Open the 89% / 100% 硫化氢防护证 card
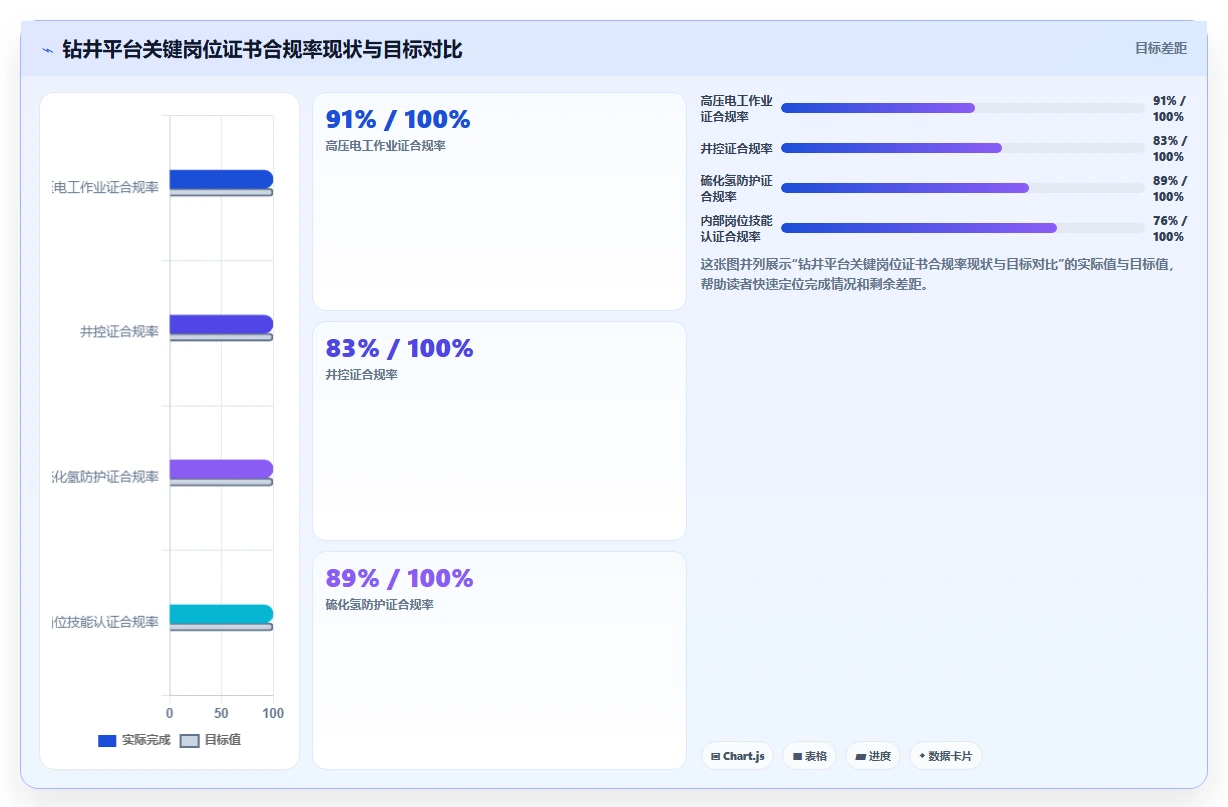Viewport: 1228px width, 807px height. (499, 660)
